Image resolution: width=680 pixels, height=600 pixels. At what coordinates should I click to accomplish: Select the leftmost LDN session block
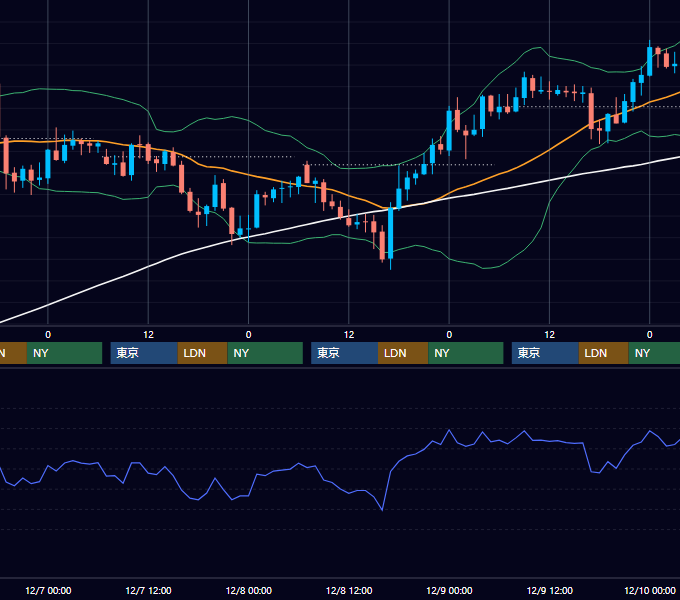coord(203,353)
